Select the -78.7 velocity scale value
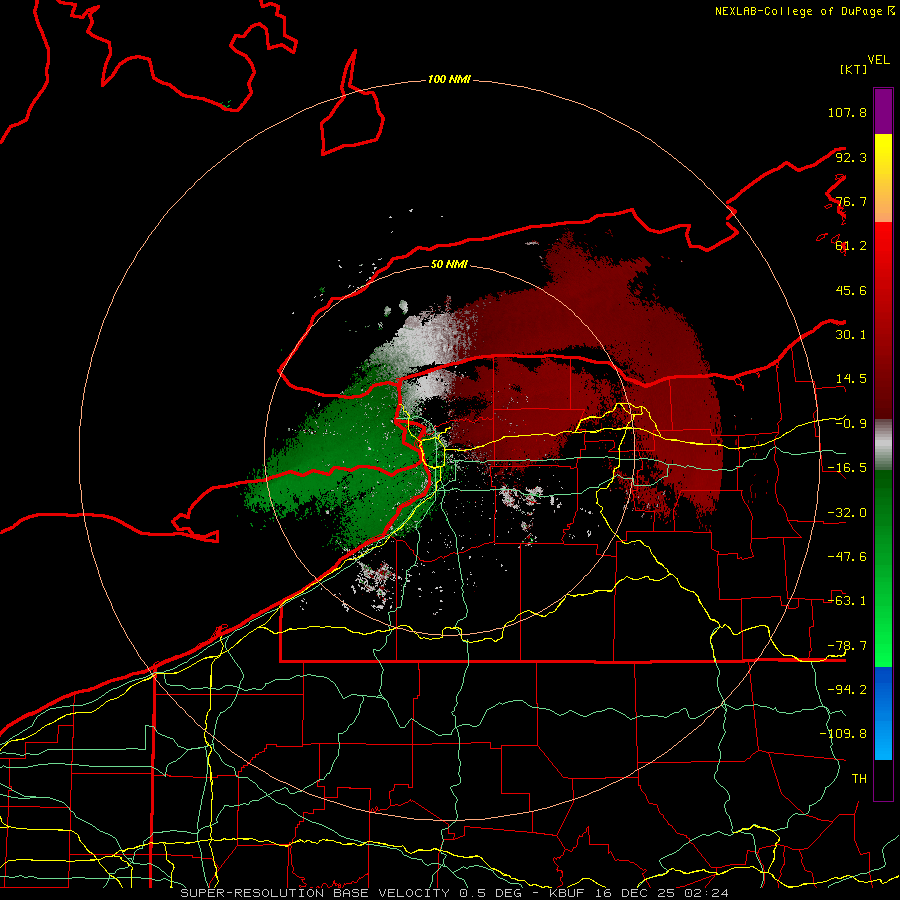Screen dimensions: 900x900 pyautogui.click(x=847, y=646)
